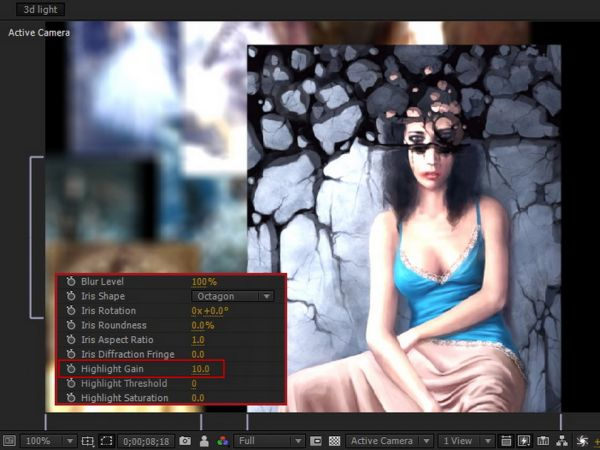Take a snapshot with camera icon
This screenshot has height=450, width=600.
tap(185, 441)
